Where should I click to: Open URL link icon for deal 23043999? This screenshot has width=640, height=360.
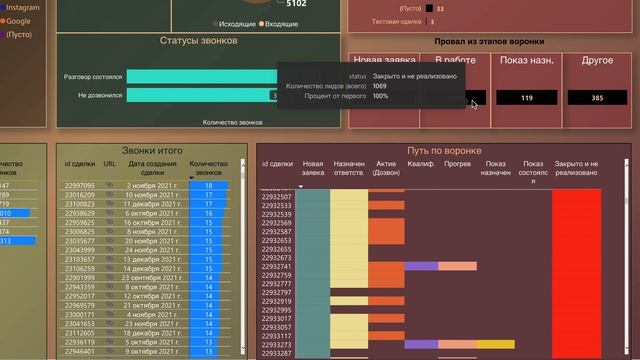coord(109,250)
